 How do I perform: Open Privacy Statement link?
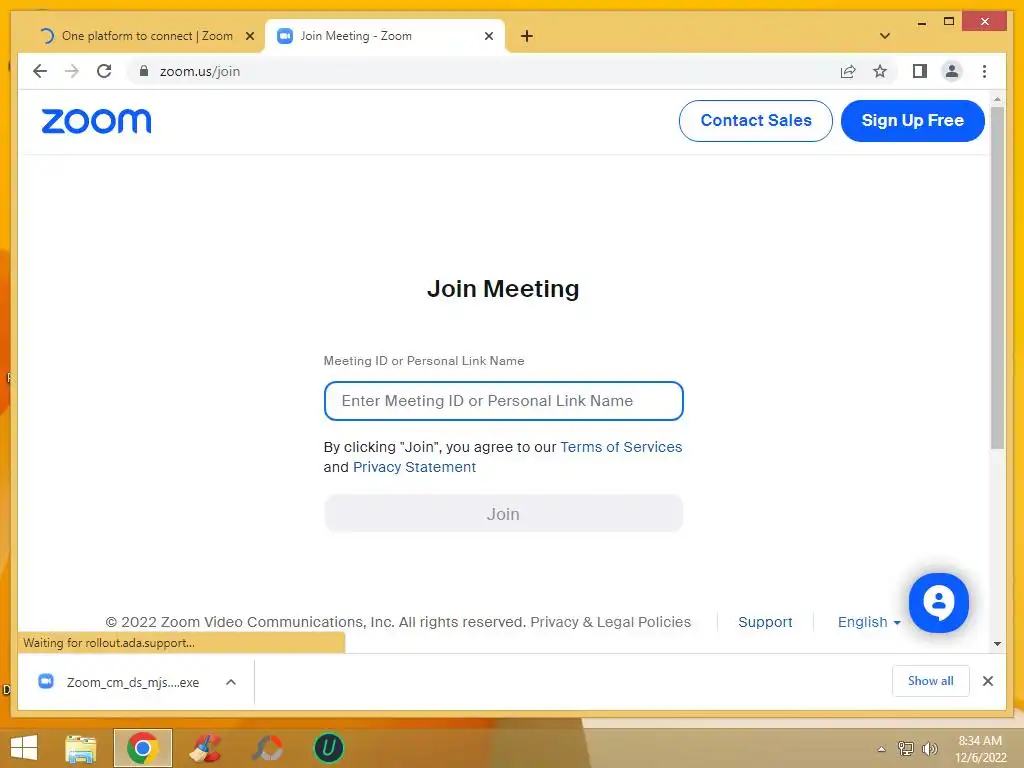(414, 468)
